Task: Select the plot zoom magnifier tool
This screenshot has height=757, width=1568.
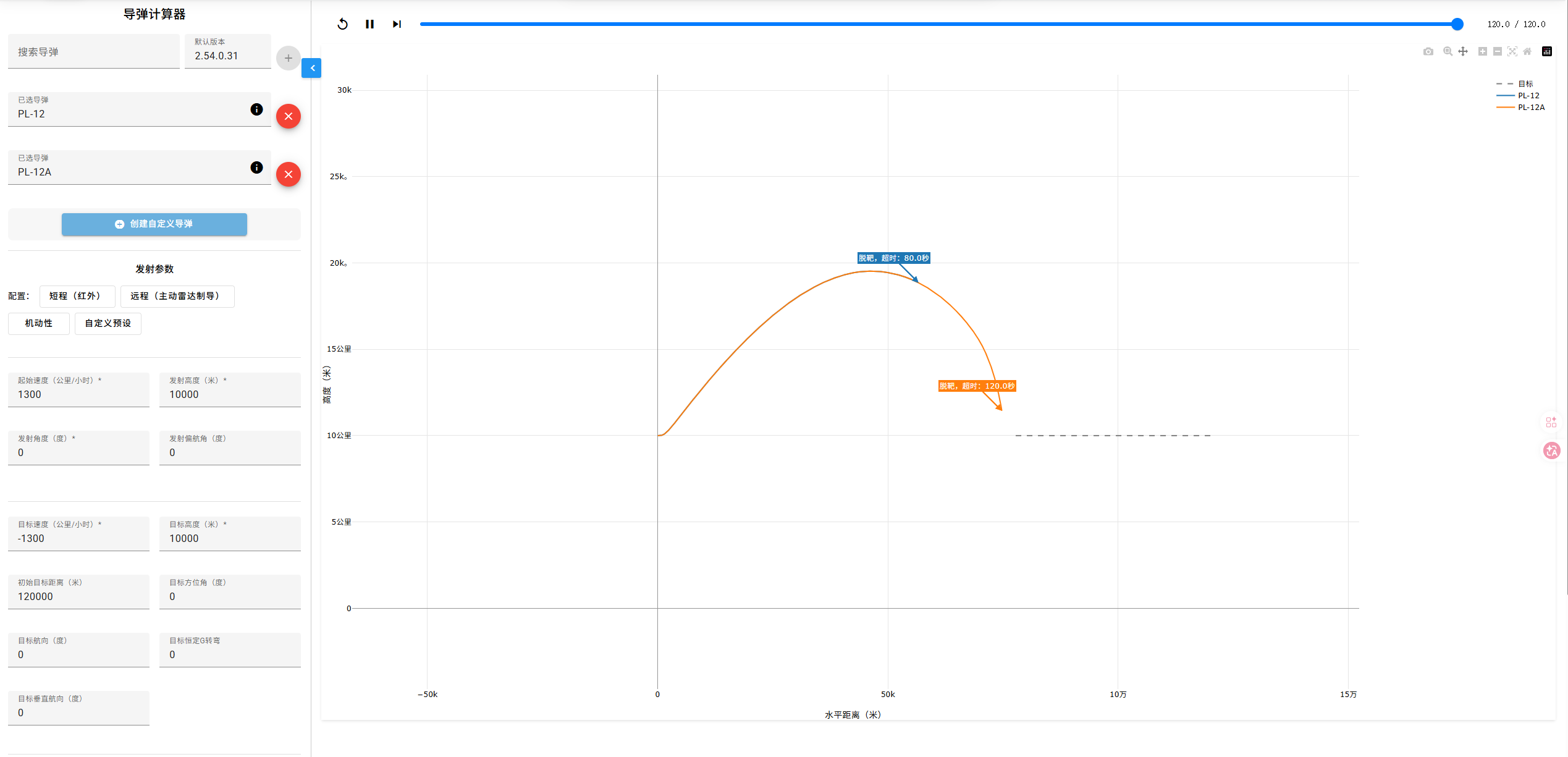Action: coord(1448,51)
